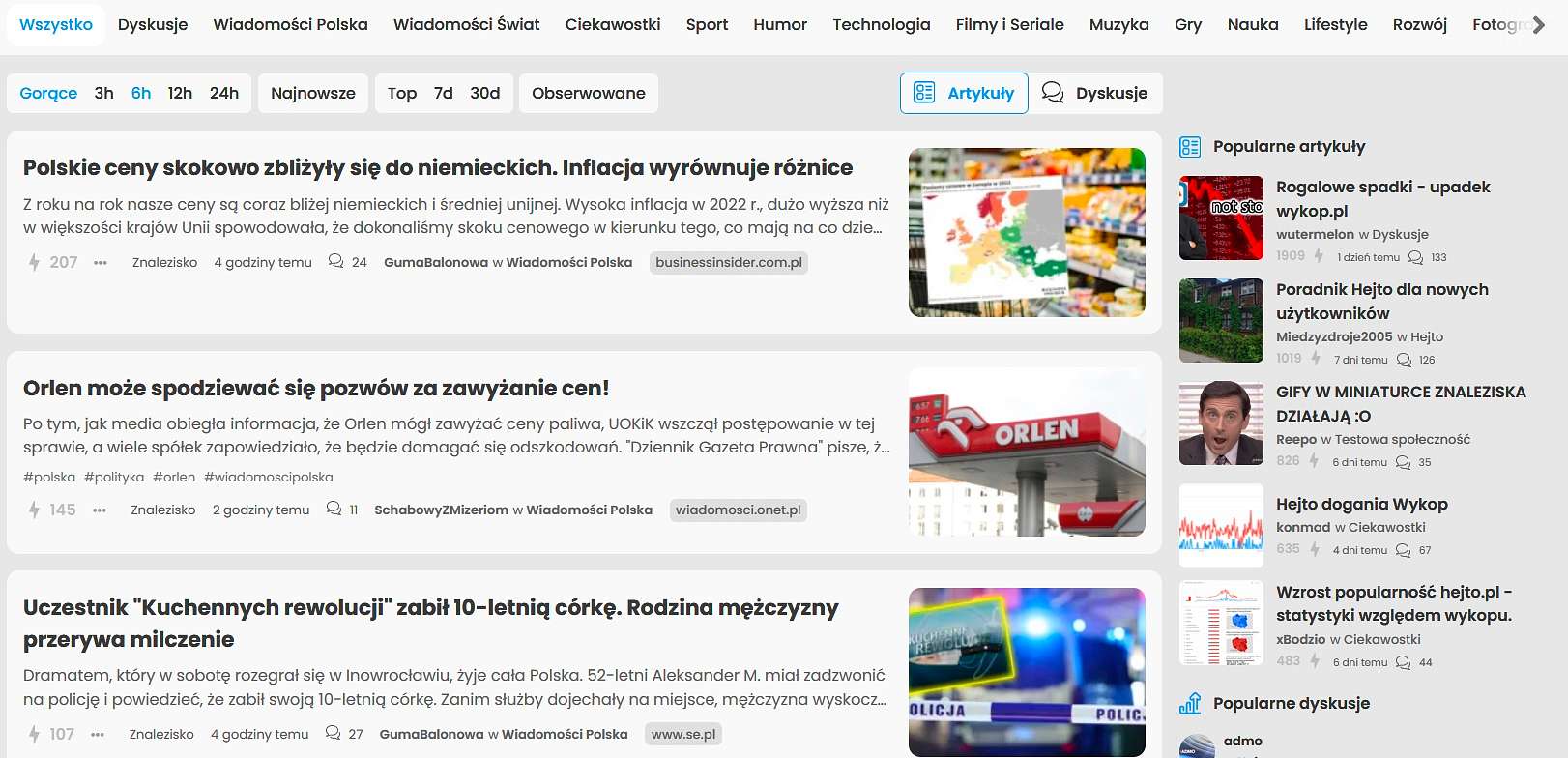Select the Gorące sorting option
Screen dimensions: 1568x758
click(x=48, y=93)
